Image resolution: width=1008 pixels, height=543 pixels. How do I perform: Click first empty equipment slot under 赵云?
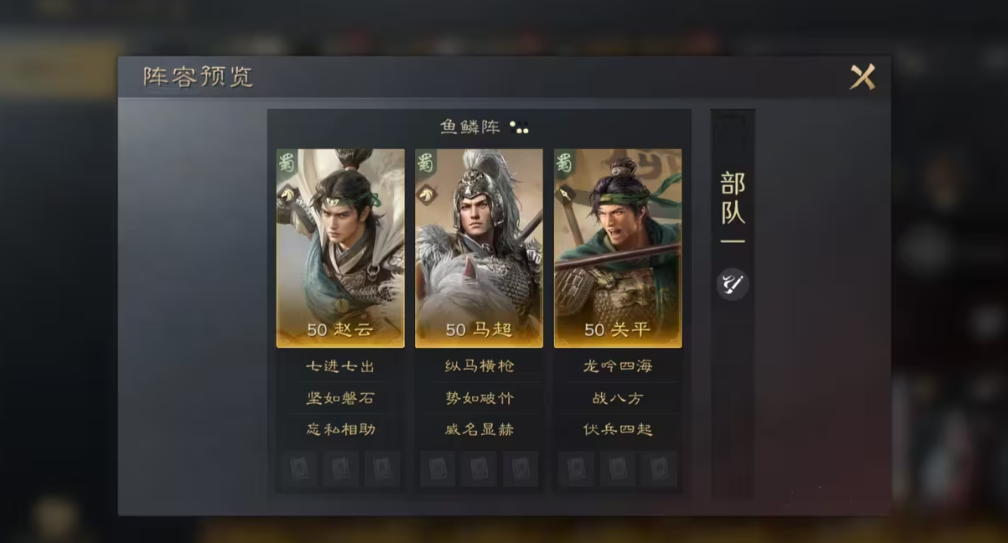(299, 468)
